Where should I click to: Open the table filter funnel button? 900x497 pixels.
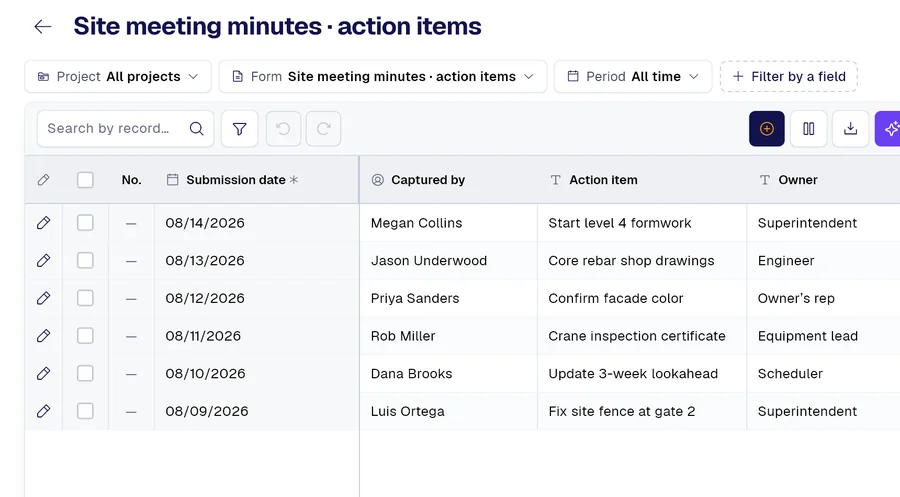click(239, 129)
